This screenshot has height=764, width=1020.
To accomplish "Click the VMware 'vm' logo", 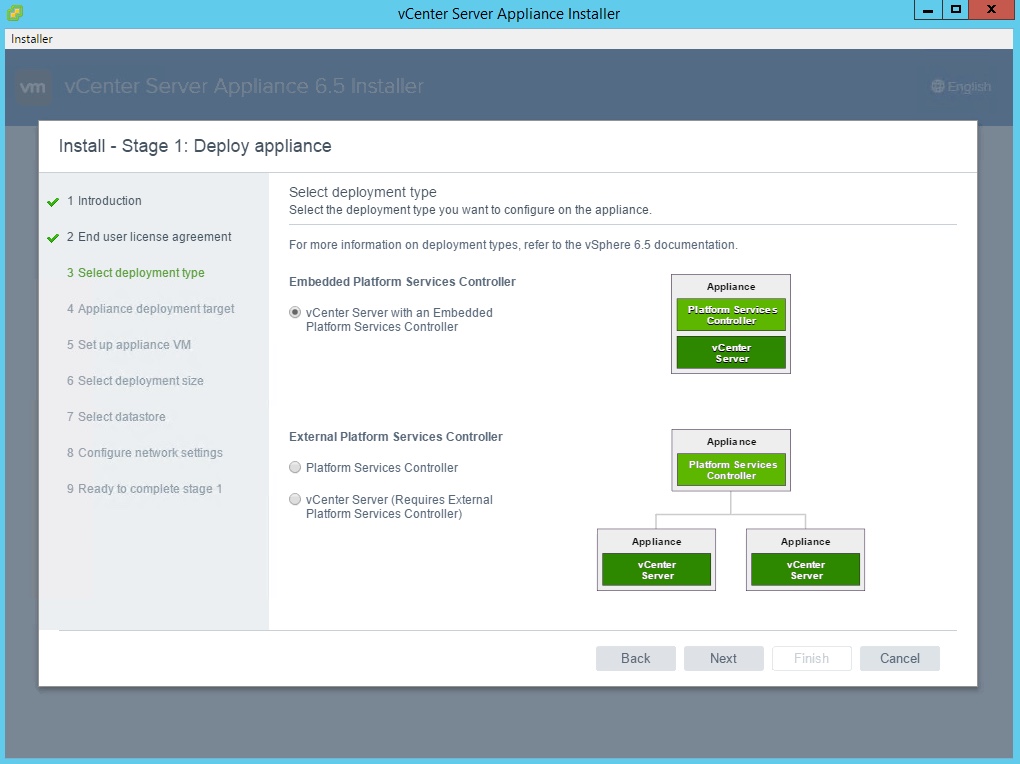I will 35,87.
